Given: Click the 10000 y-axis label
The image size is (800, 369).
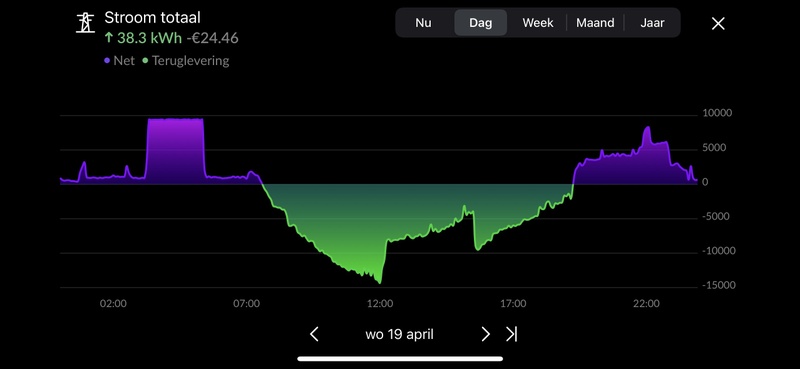Looking at the screenshot, I should tap(717, 113).
